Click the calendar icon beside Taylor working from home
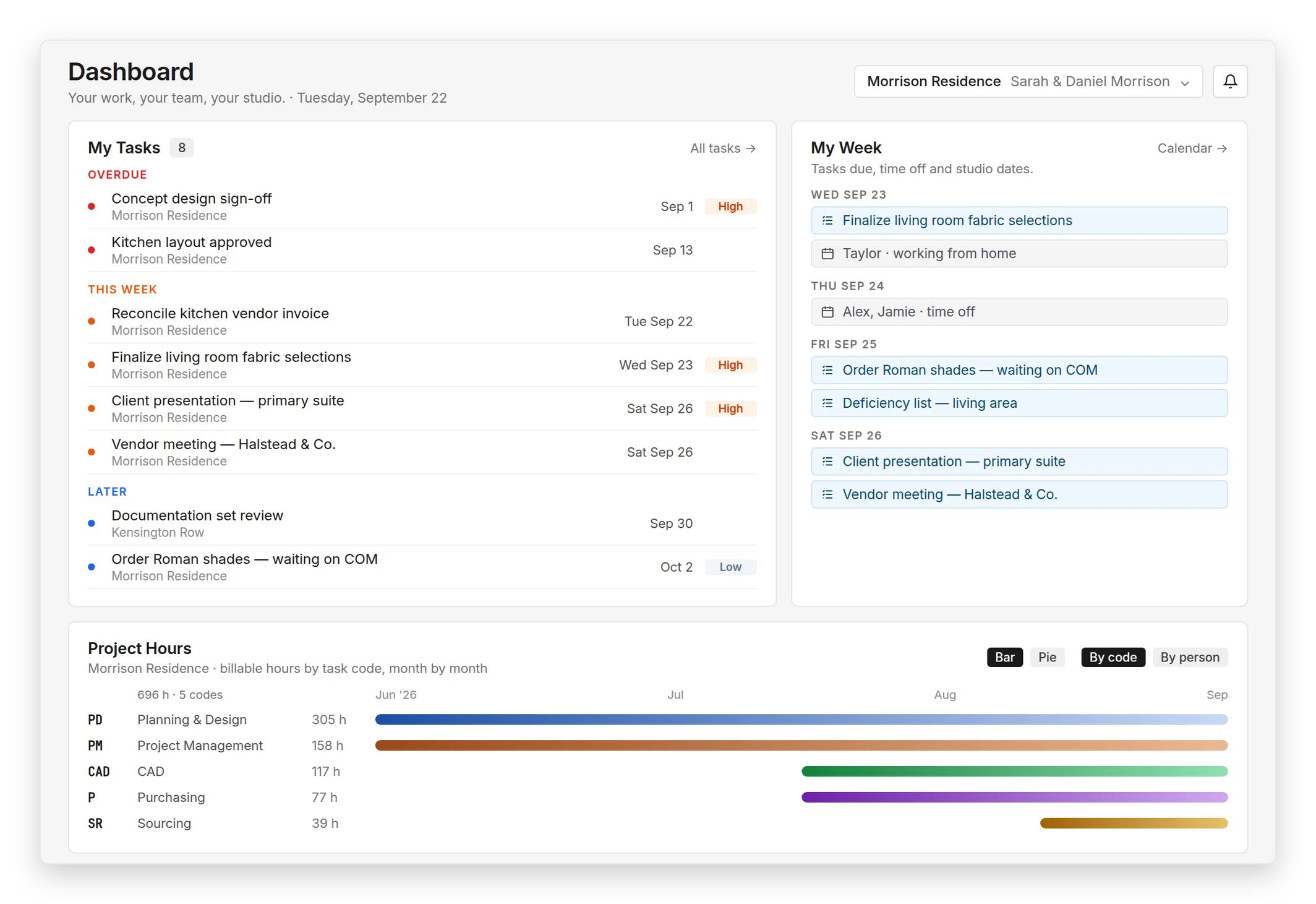The width and height of the screenshot is (1316, 904). point(827,254)
